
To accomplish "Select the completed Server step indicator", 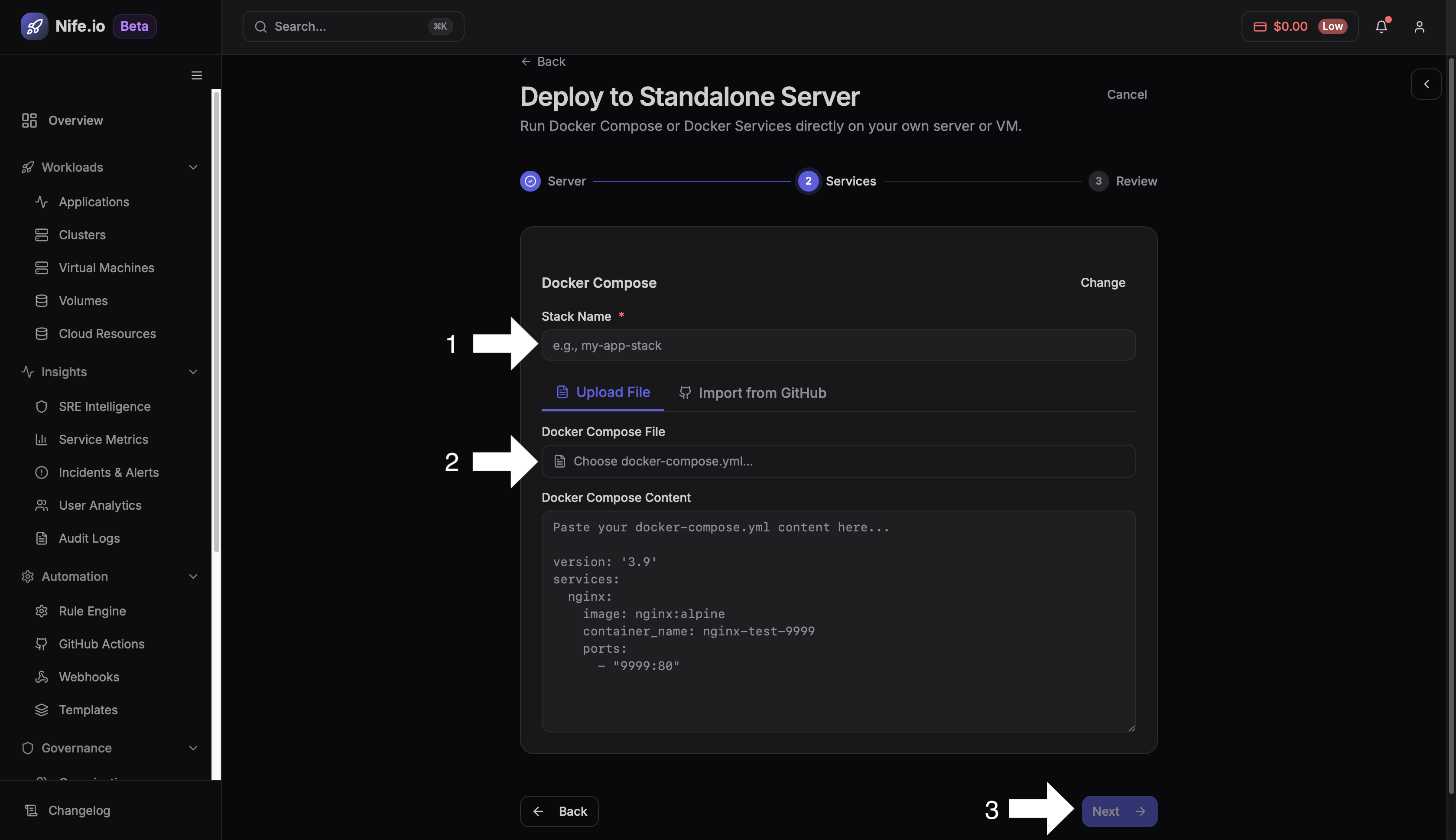I will 530,181.
